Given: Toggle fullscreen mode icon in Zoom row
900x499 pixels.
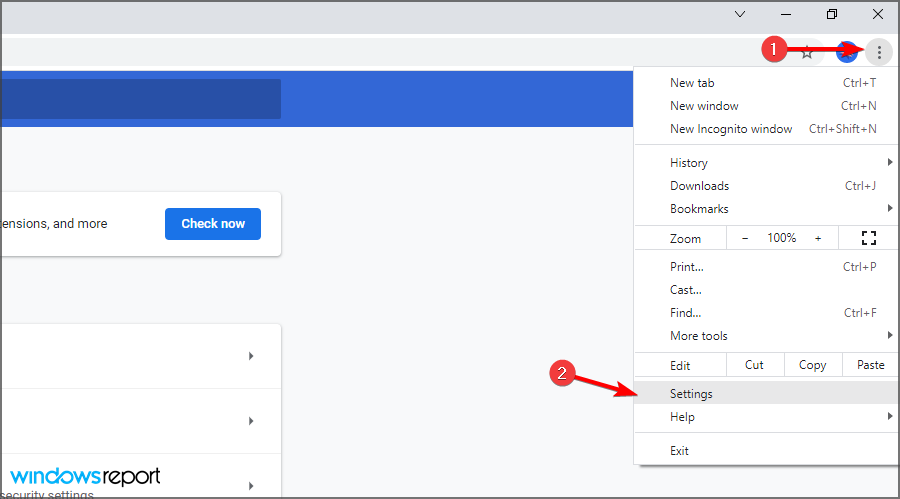Looking at the screenshot, I should (x=868, y=238).
